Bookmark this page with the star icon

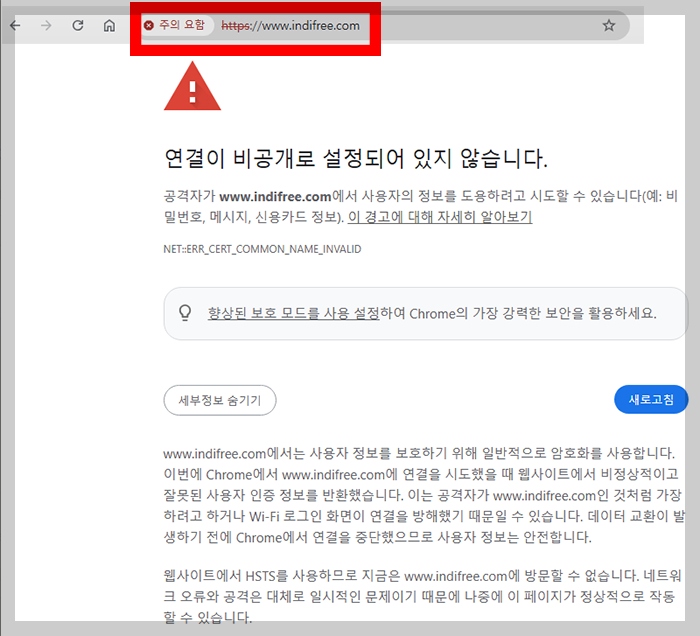click(x=608, y=25)
